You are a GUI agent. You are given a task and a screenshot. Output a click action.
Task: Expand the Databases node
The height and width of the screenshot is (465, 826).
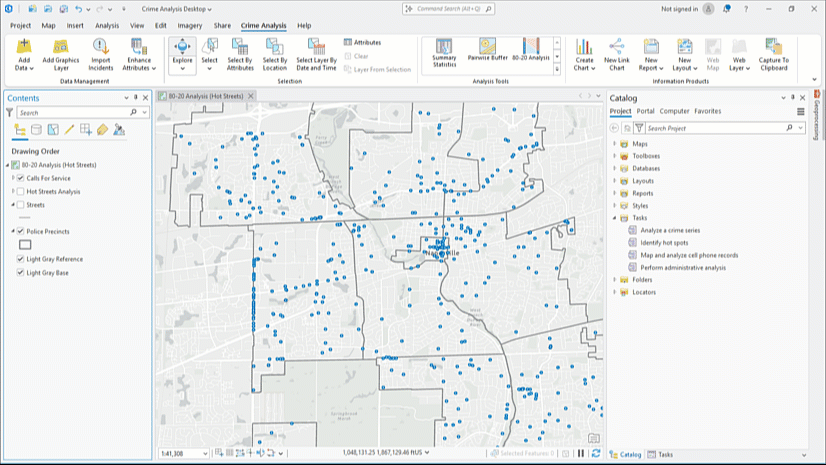(x=614, y=169)
